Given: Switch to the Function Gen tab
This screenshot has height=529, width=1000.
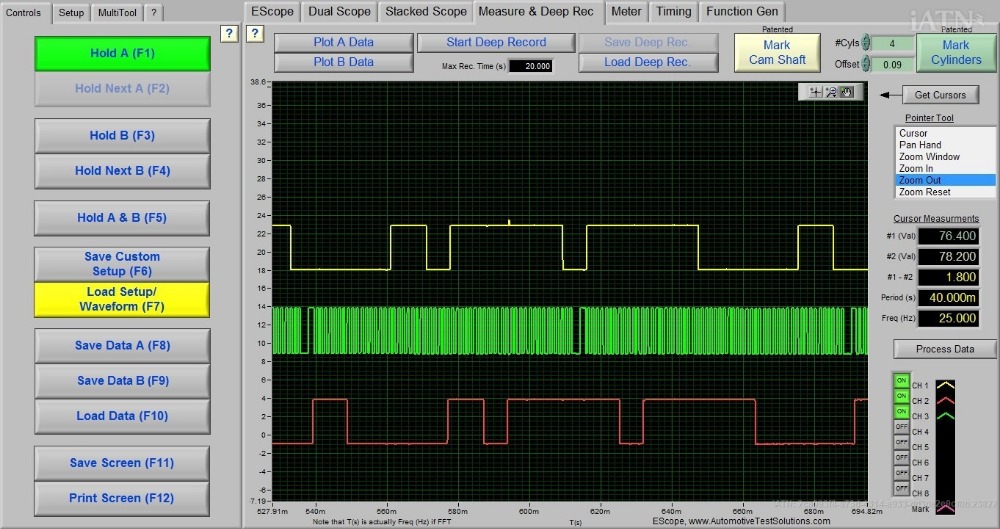Looking at the screenshot, I should [x=742, y=11].
